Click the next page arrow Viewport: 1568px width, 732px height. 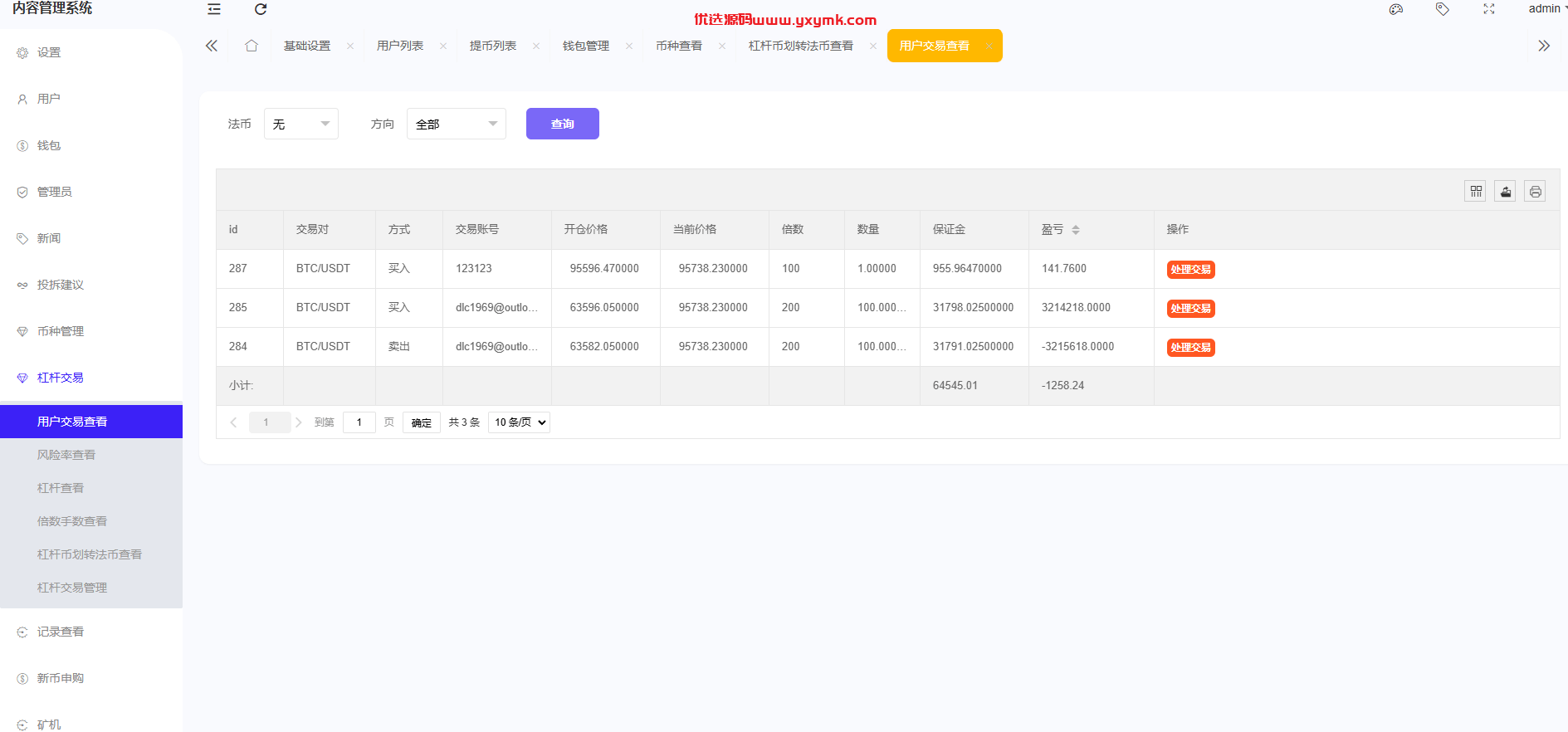[x=299, y=422]
